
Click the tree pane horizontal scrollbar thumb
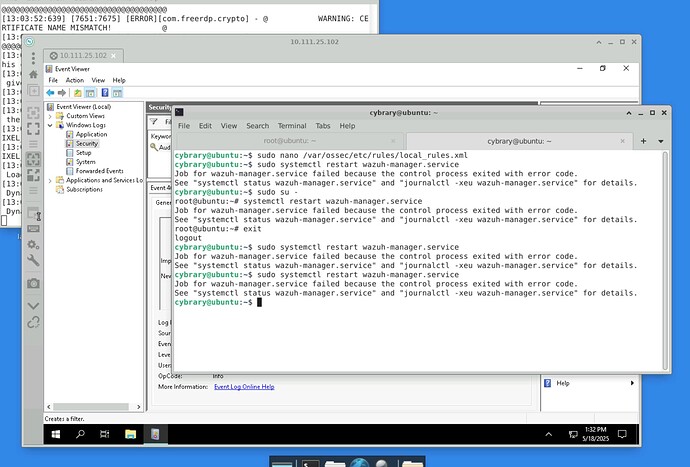click(91, 407)
